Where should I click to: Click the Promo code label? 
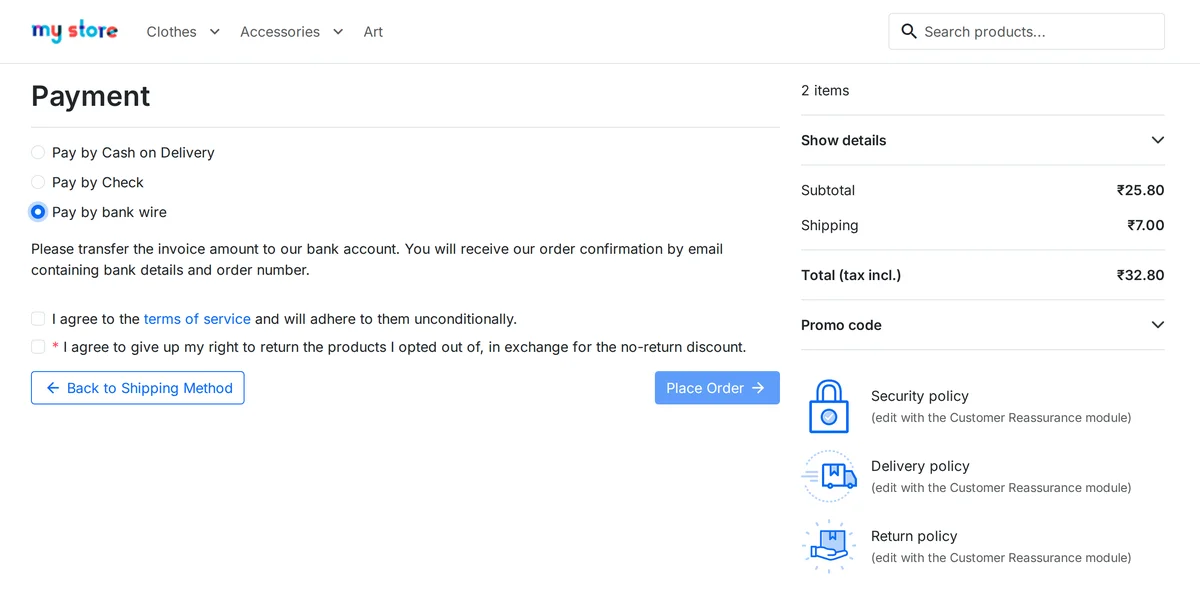[841, 325]
